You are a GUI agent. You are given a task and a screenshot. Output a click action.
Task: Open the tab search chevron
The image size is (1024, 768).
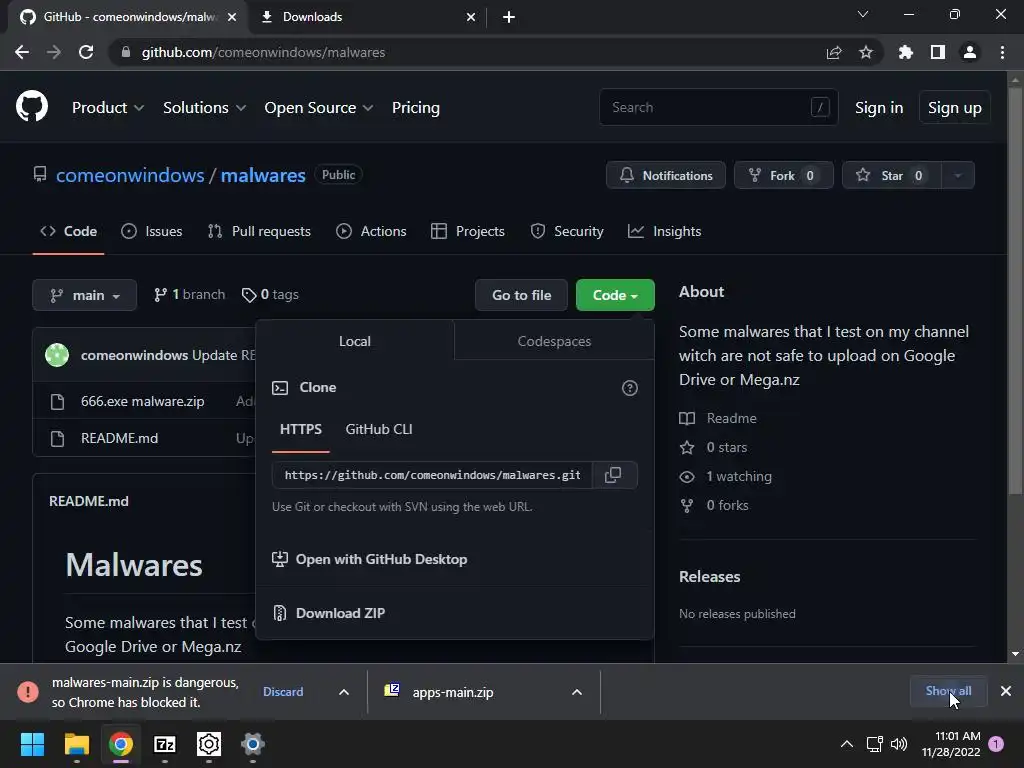pyautogui.click(x=863, y=14)
